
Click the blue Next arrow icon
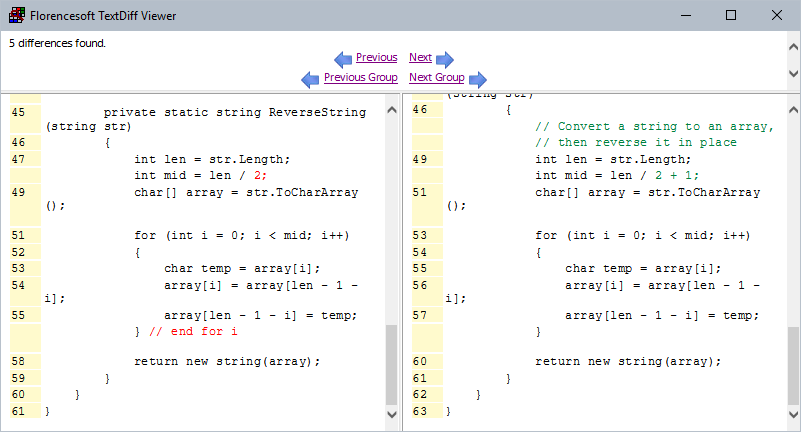444,59
